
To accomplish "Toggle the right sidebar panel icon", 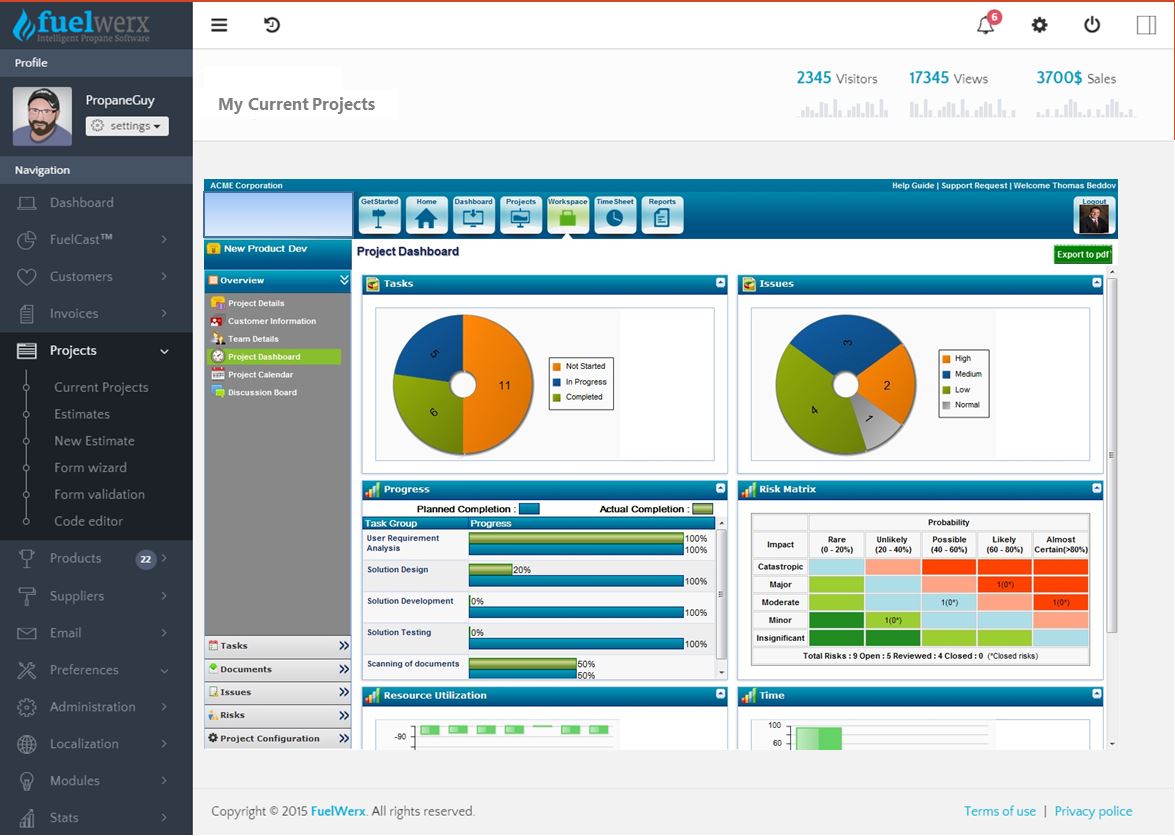I will coord(1146,25).
